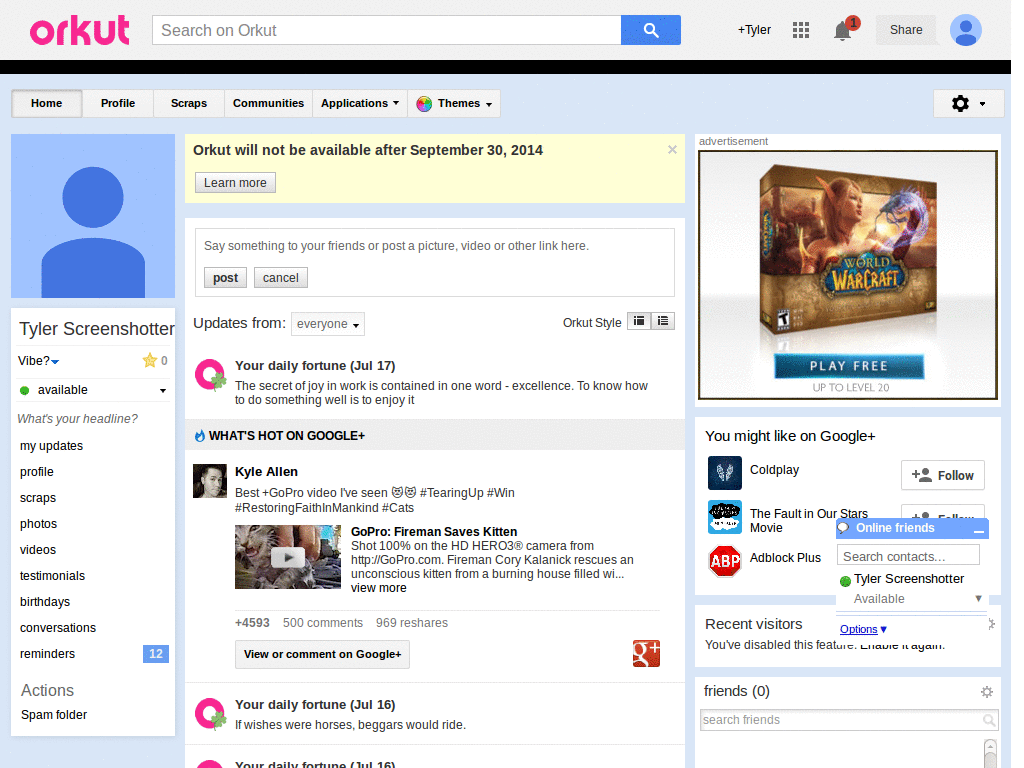Image resolution: width=1024 pixels, height=768 pixels.
Task: Play the GoPro Fireman Saves Kitten video
Action: click(288, 557)
